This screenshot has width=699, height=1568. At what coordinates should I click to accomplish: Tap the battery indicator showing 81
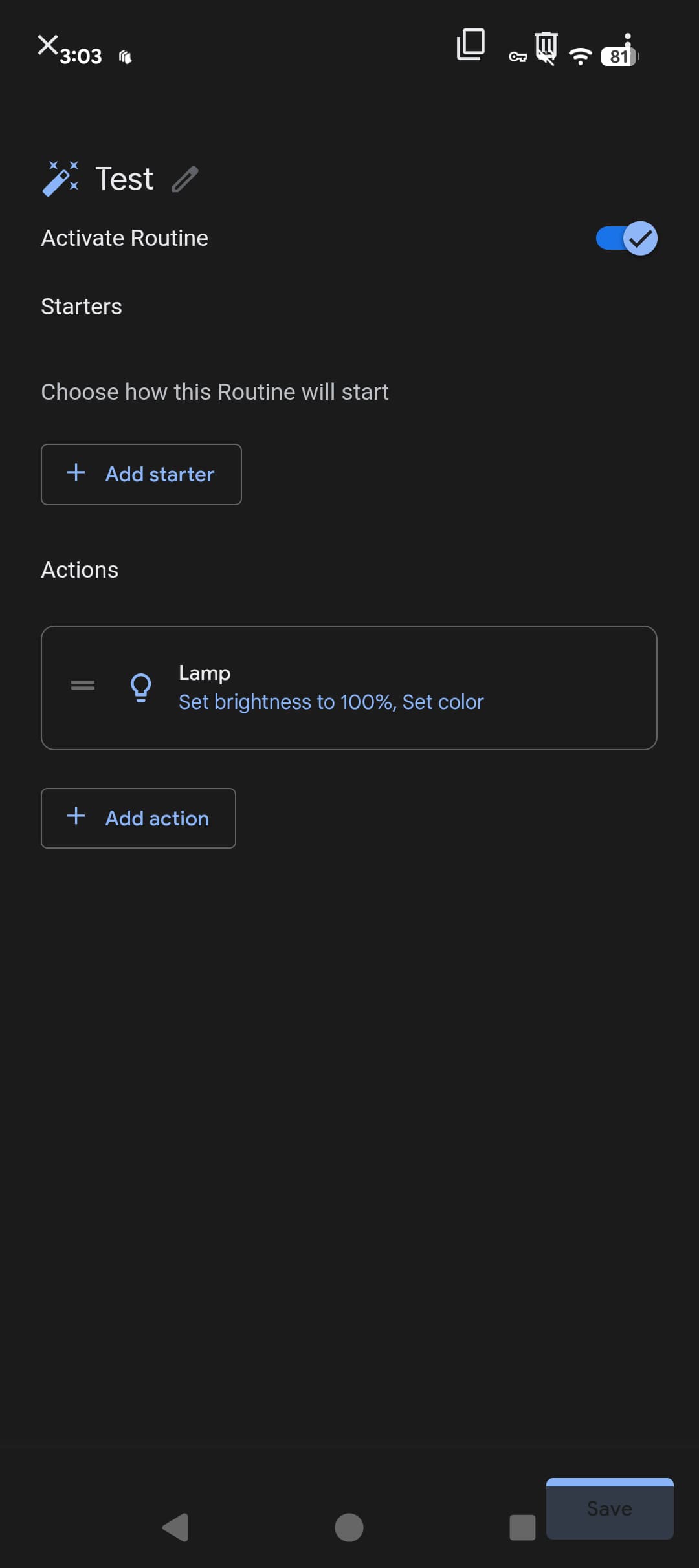[619, 56]
